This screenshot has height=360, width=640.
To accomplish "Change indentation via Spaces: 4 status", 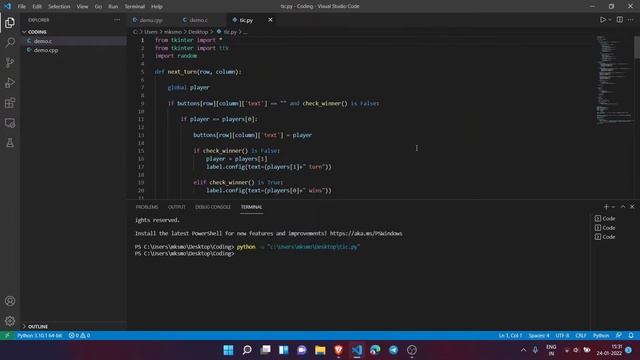I will pyautogui.click(x=539, y=336).
